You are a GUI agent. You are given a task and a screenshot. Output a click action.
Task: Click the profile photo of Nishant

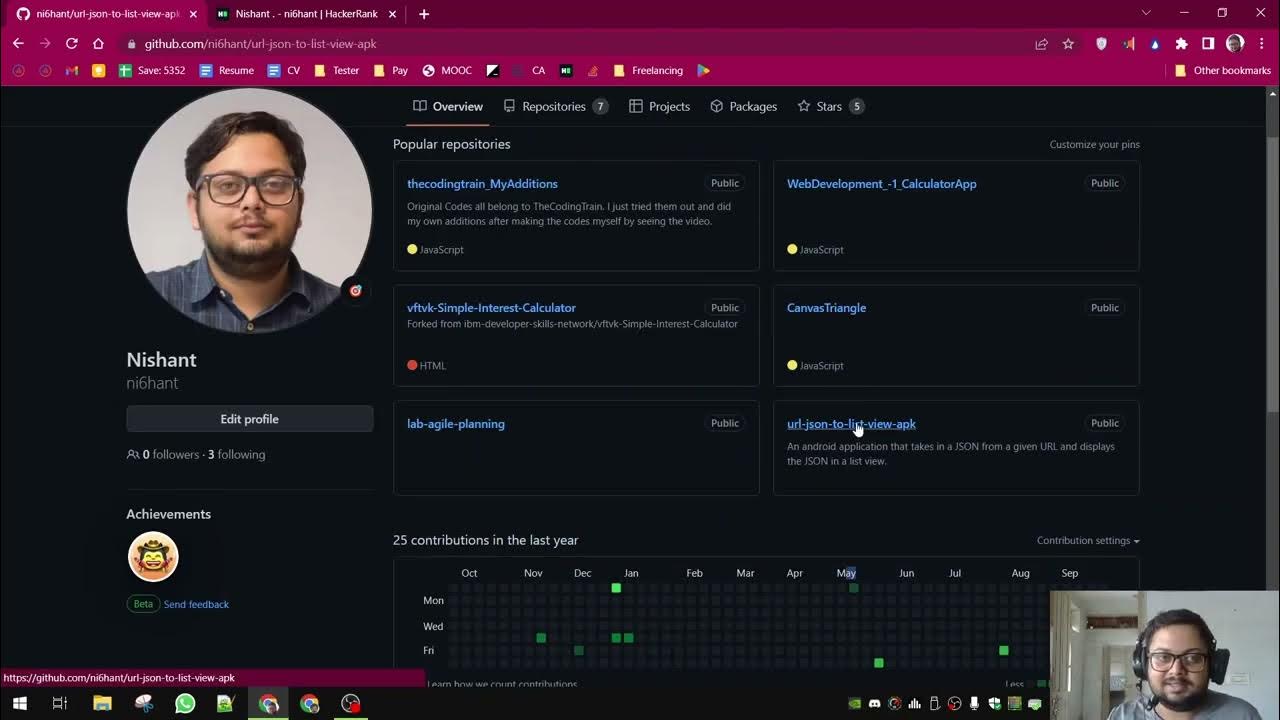tap(250, 210)
